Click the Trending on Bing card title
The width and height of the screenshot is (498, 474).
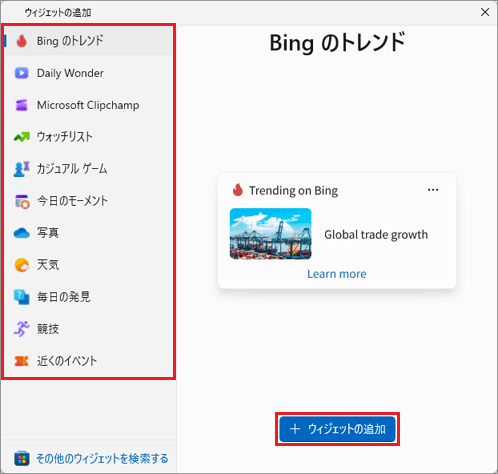[x=293, y=191]
